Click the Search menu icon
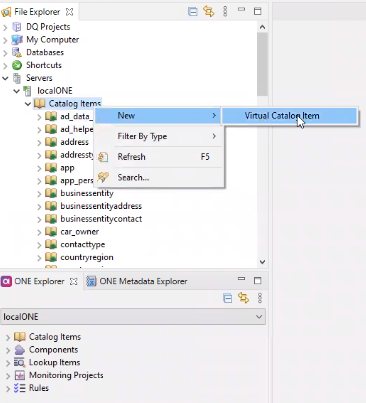This screenshot has width=366, height=403. tap(103, 177)
